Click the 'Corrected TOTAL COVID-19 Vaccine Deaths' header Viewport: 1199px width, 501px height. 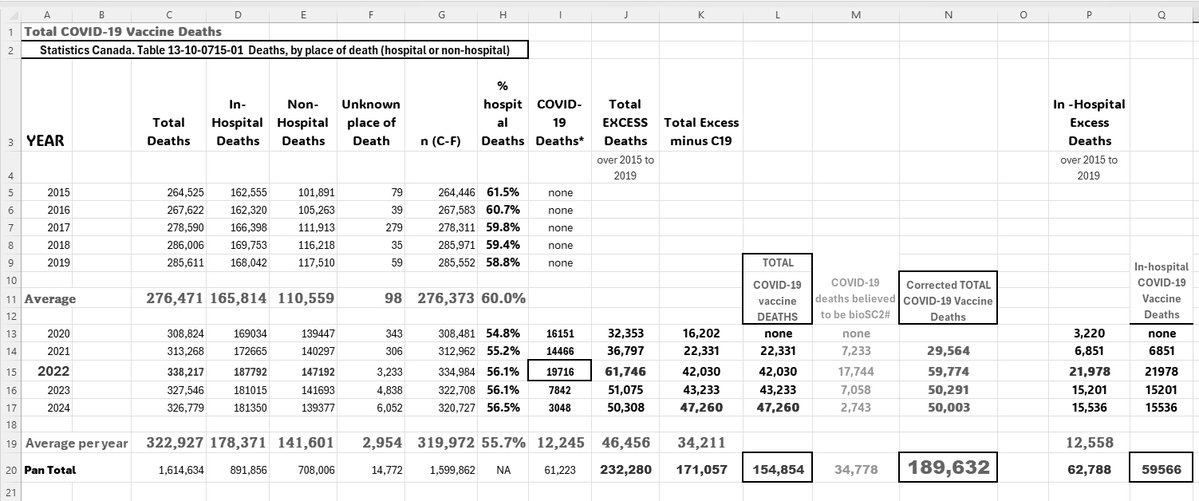point(948,299)
